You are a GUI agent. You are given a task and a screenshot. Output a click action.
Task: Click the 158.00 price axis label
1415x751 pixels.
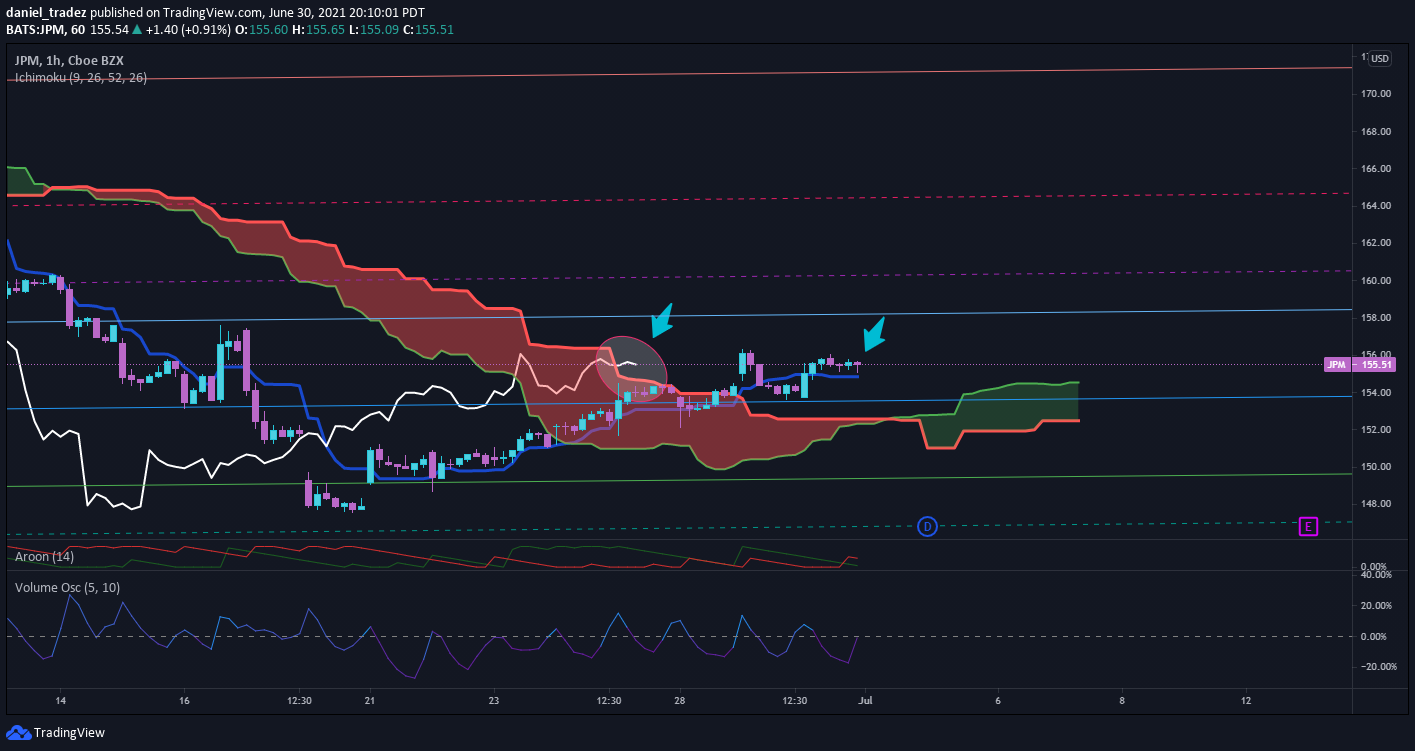point(1376,318)
